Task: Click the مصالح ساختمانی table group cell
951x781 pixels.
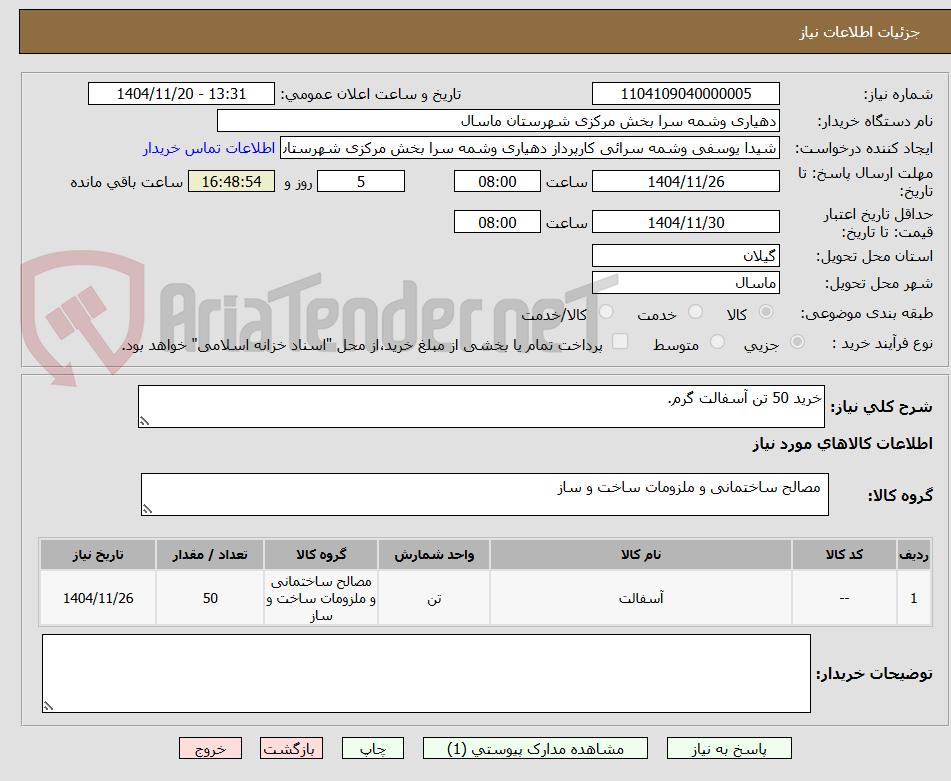Action: [321, 598]
